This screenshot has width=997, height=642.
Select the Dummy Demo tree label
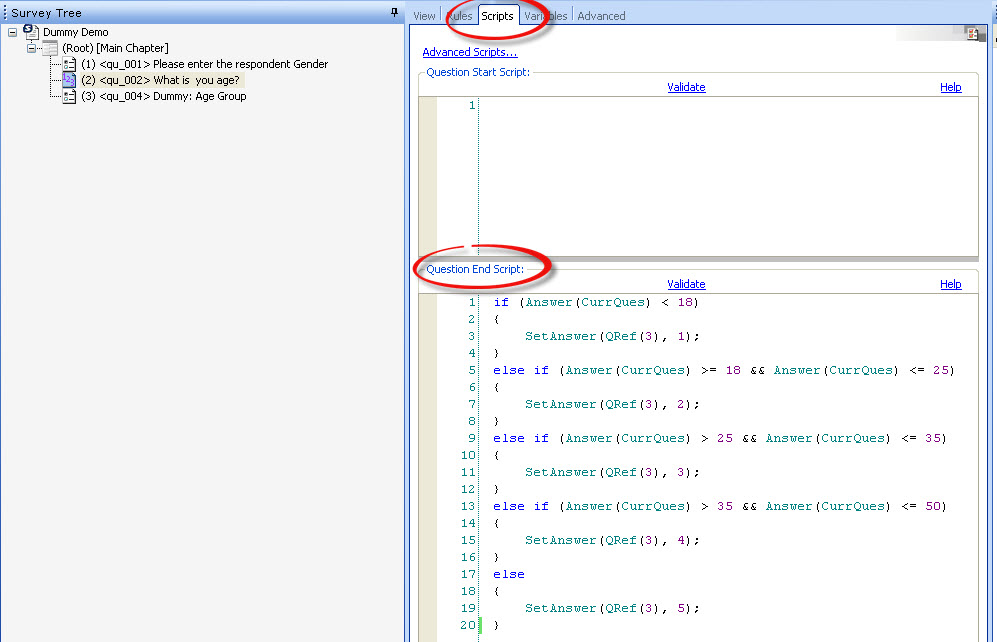(x=76, y=32)
